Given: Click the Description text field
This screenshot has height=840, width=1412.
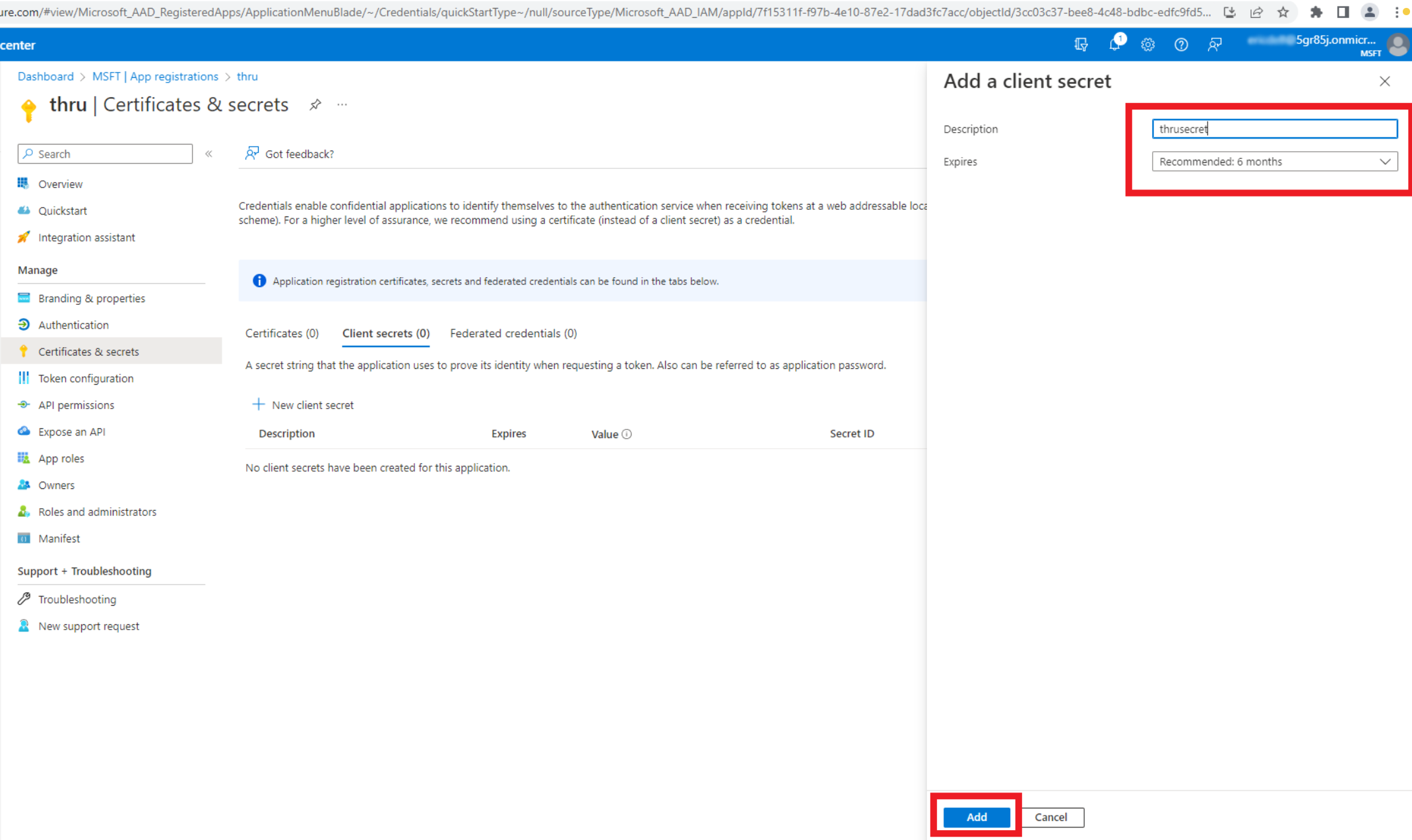Looking at the screenshot, I should pyautogui.click(x=1274, y=129).
